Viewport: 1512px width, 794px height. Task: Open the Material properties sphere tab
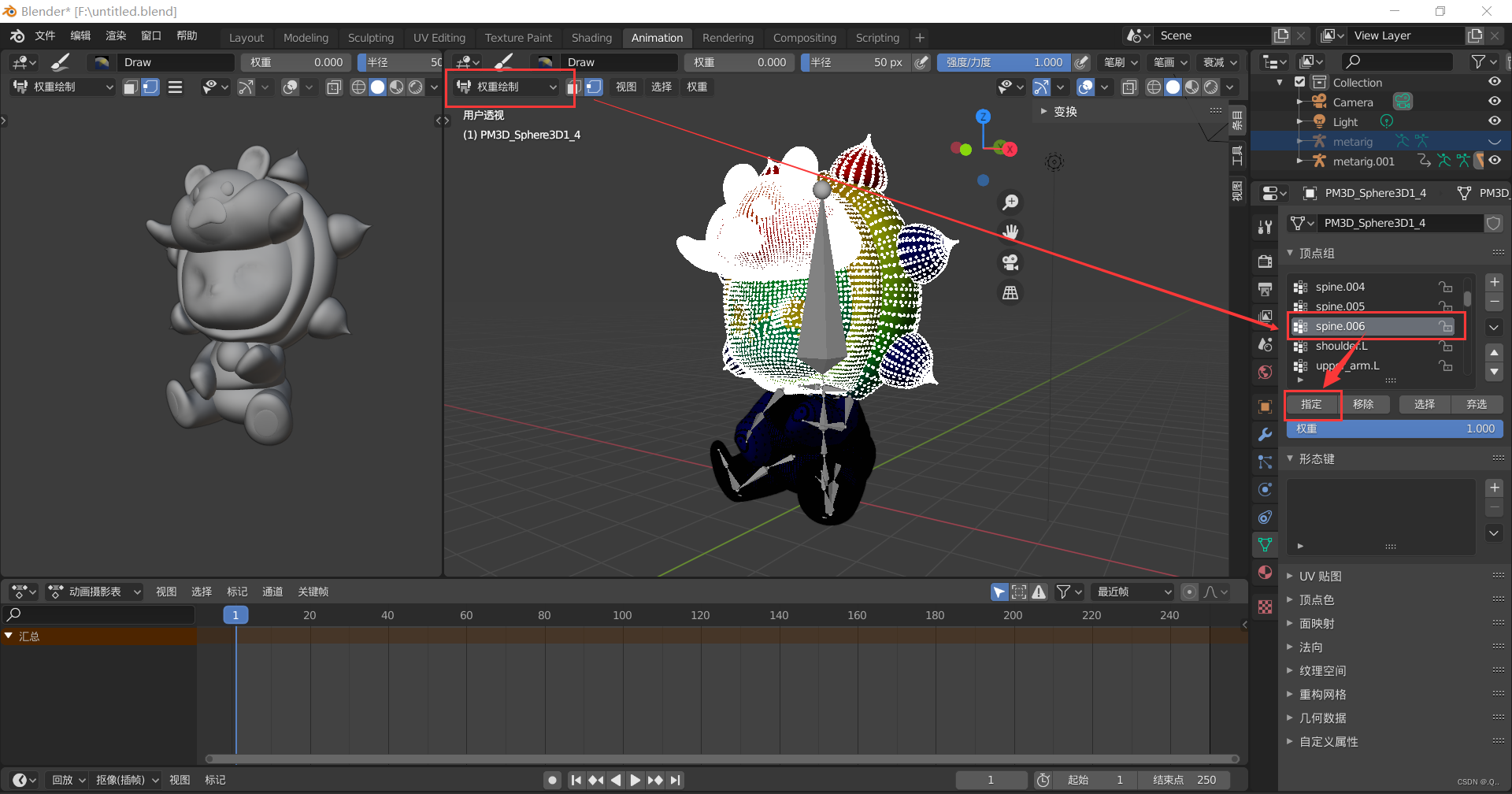1265,572
